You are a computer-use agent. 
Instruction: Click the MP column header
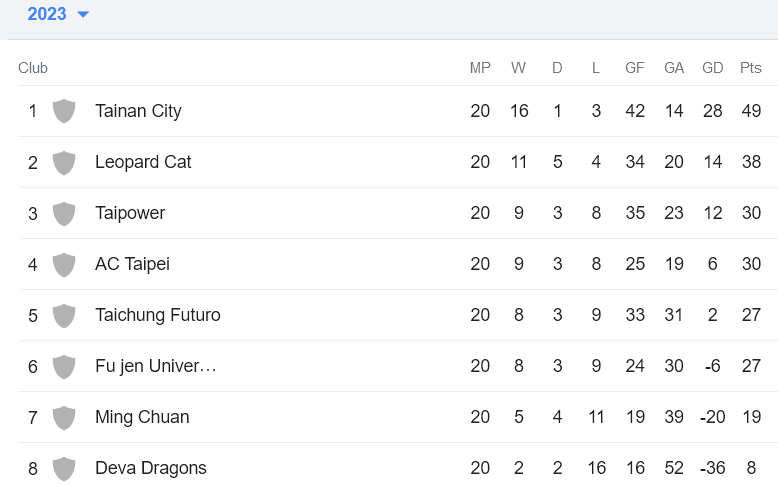tap(480, 68)
